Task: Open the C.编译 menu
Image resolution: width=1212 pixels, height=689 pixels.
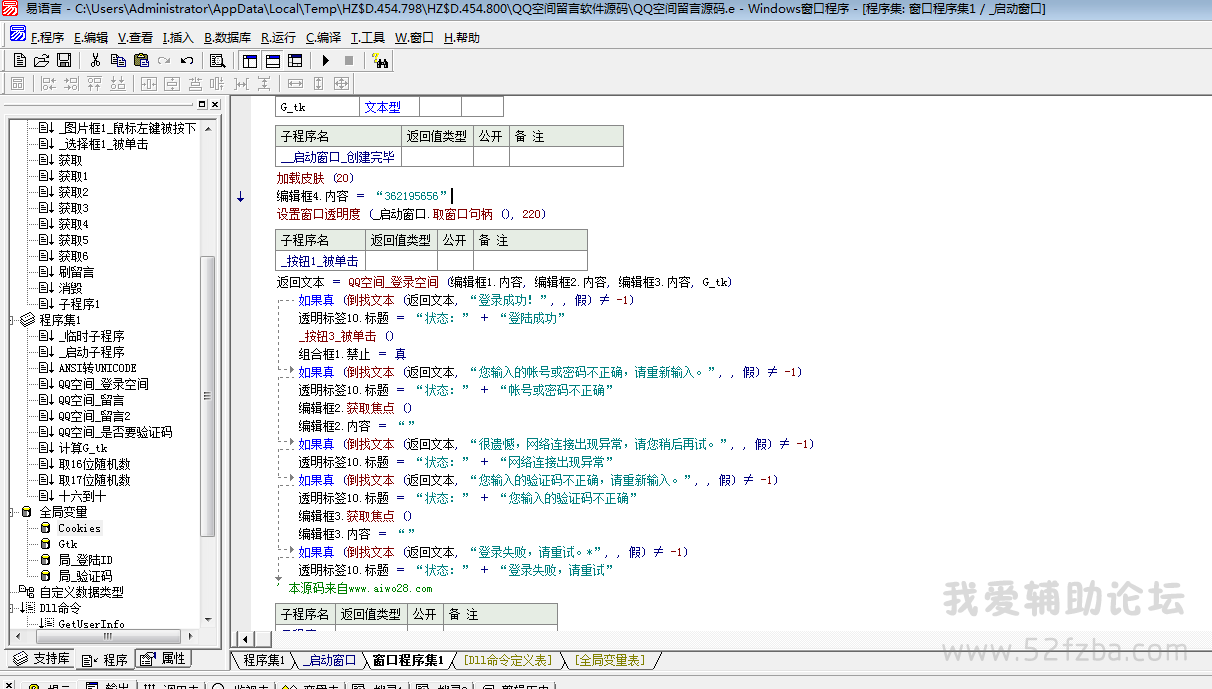Action: click(x=324, y=38)
